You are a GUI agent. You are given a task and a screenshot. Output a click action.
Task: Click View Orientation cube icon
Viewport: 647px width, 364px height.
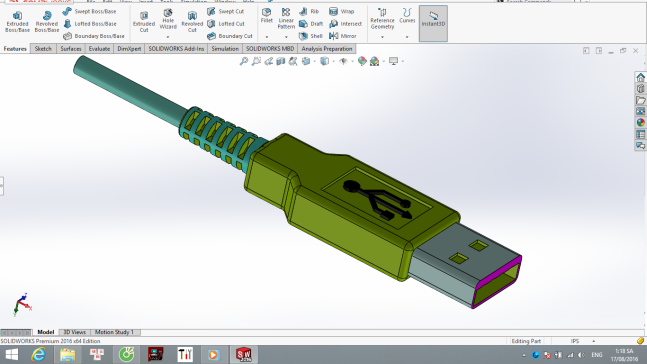pyautogui.click(x=306, y=61)
